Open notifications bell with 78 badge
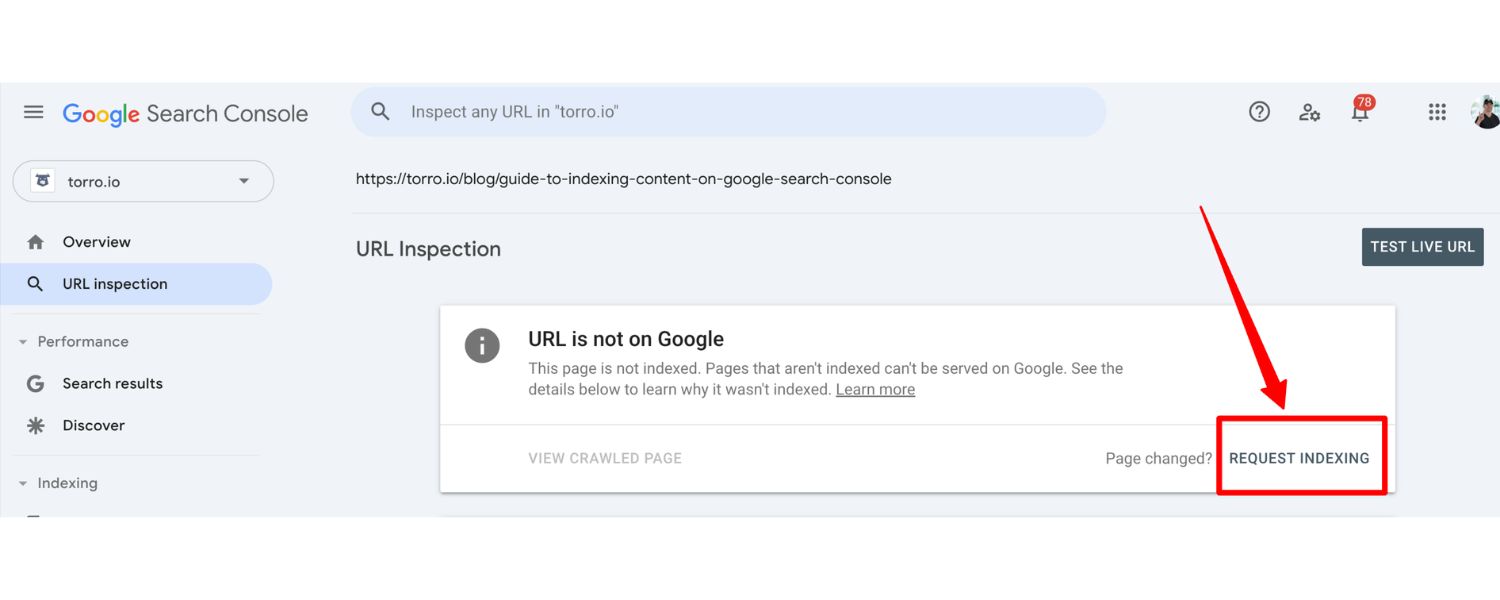Screen dimensions: 1500x600 click(1360, 111)
